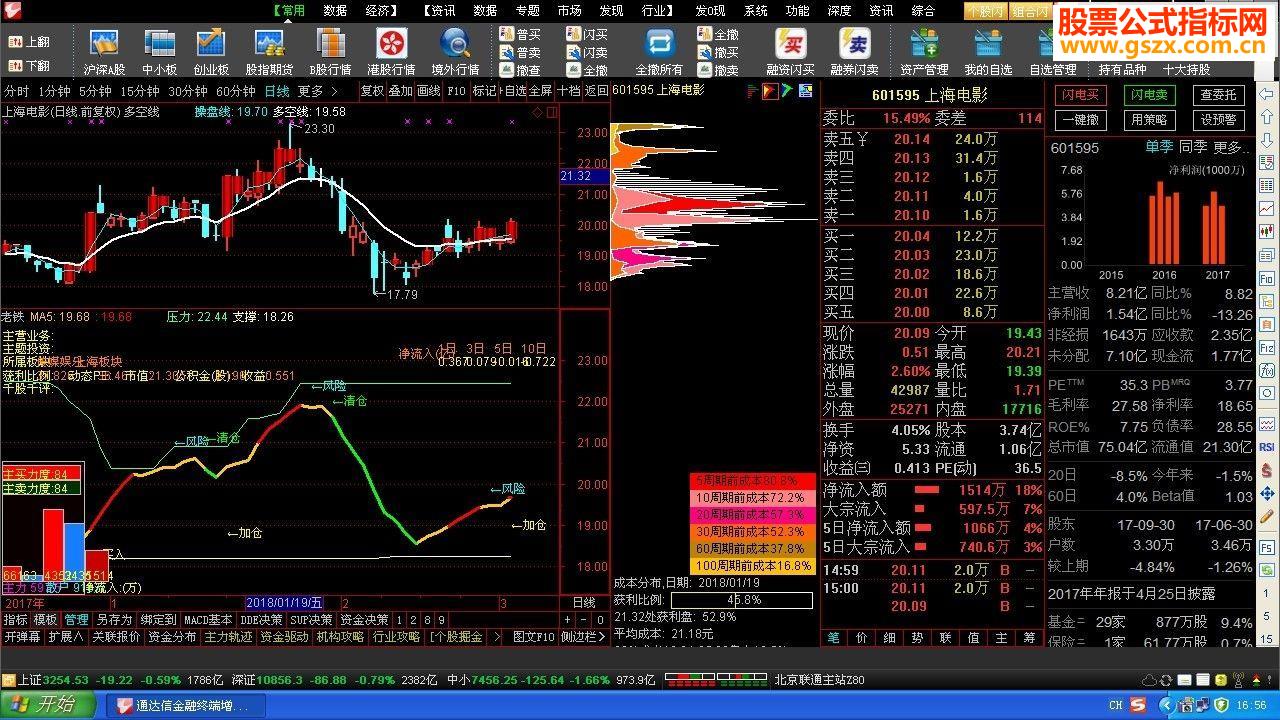
Task: Open the 功能 menu
Action: click(x=797, y=11)
